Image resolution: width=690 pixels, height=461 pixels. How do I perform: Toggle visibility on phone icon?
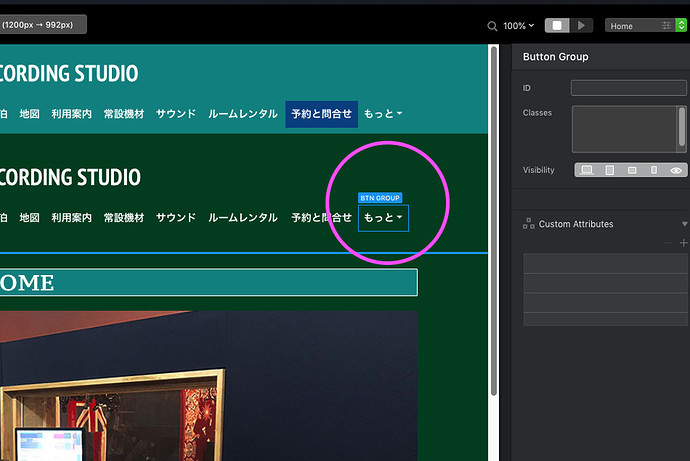click(654, 170)
